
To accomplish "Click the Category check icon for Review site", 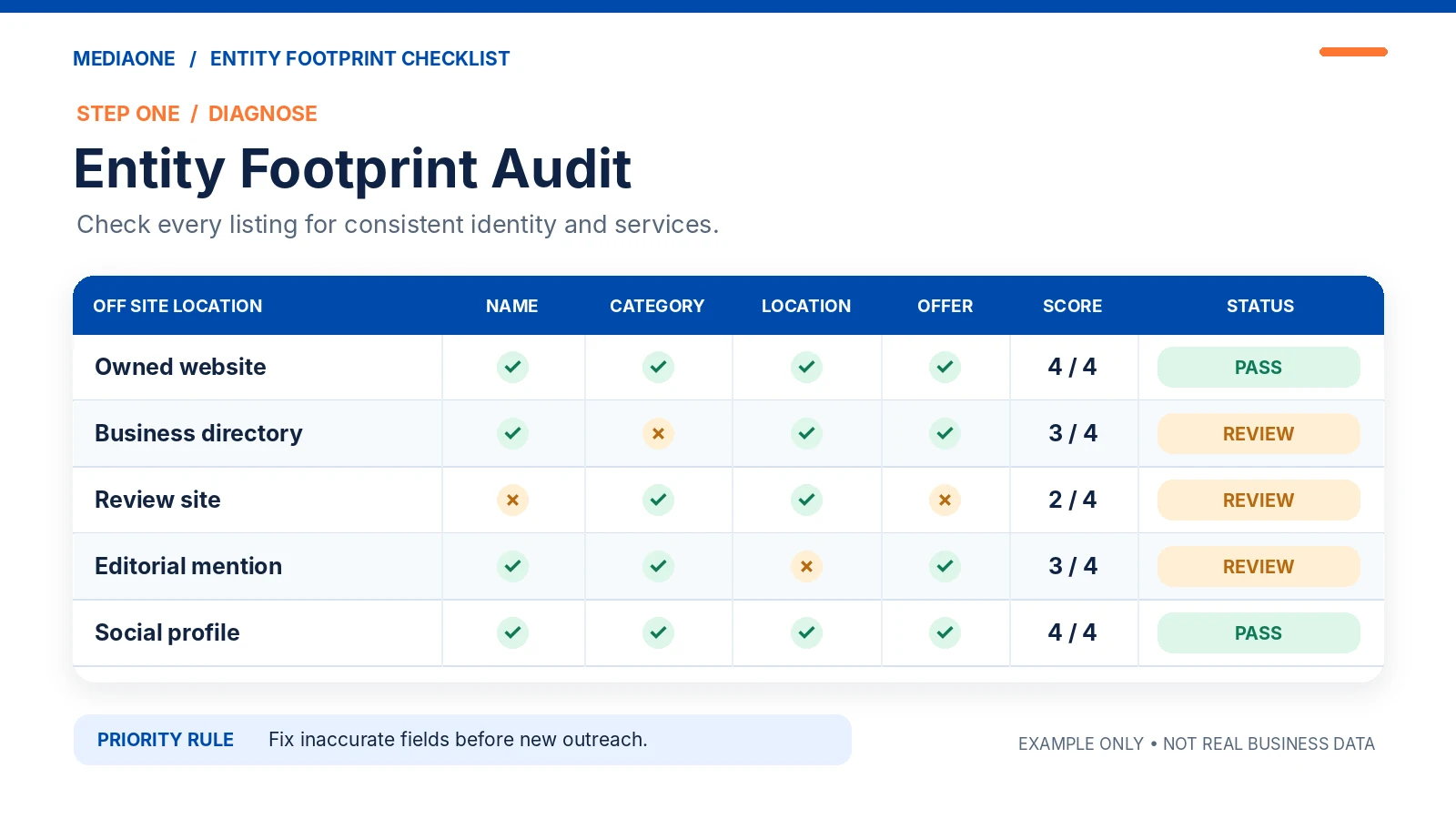I will point(658,500).
